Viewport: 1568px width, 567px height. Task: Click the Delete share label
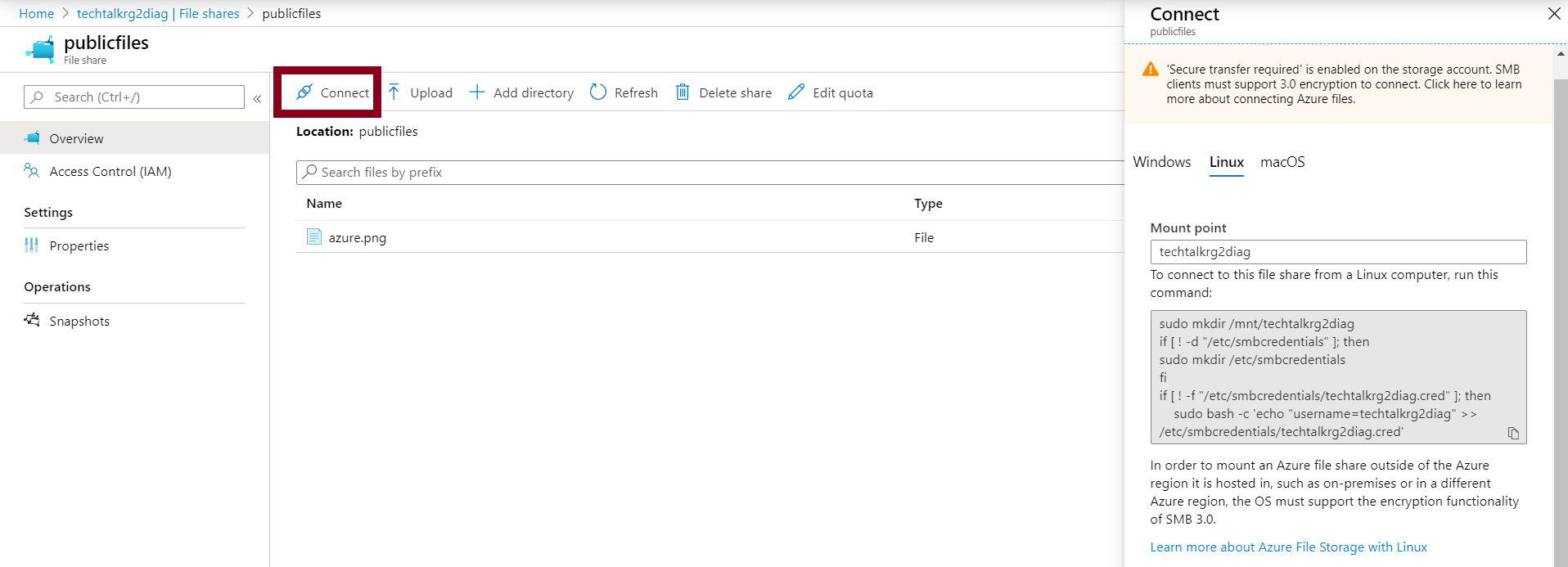coord(735,92)
